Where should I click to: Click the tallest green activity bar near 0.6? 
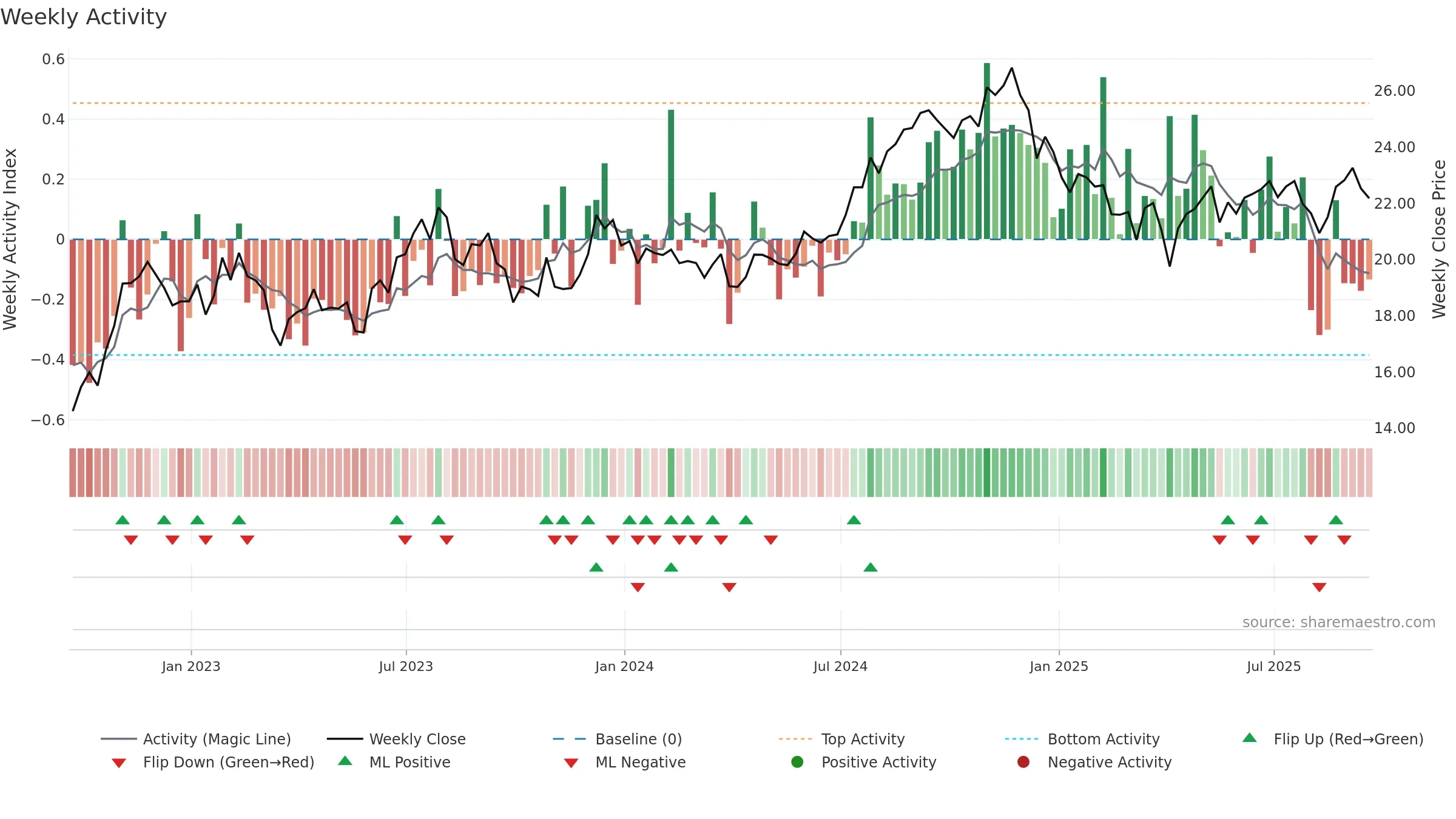987,151
